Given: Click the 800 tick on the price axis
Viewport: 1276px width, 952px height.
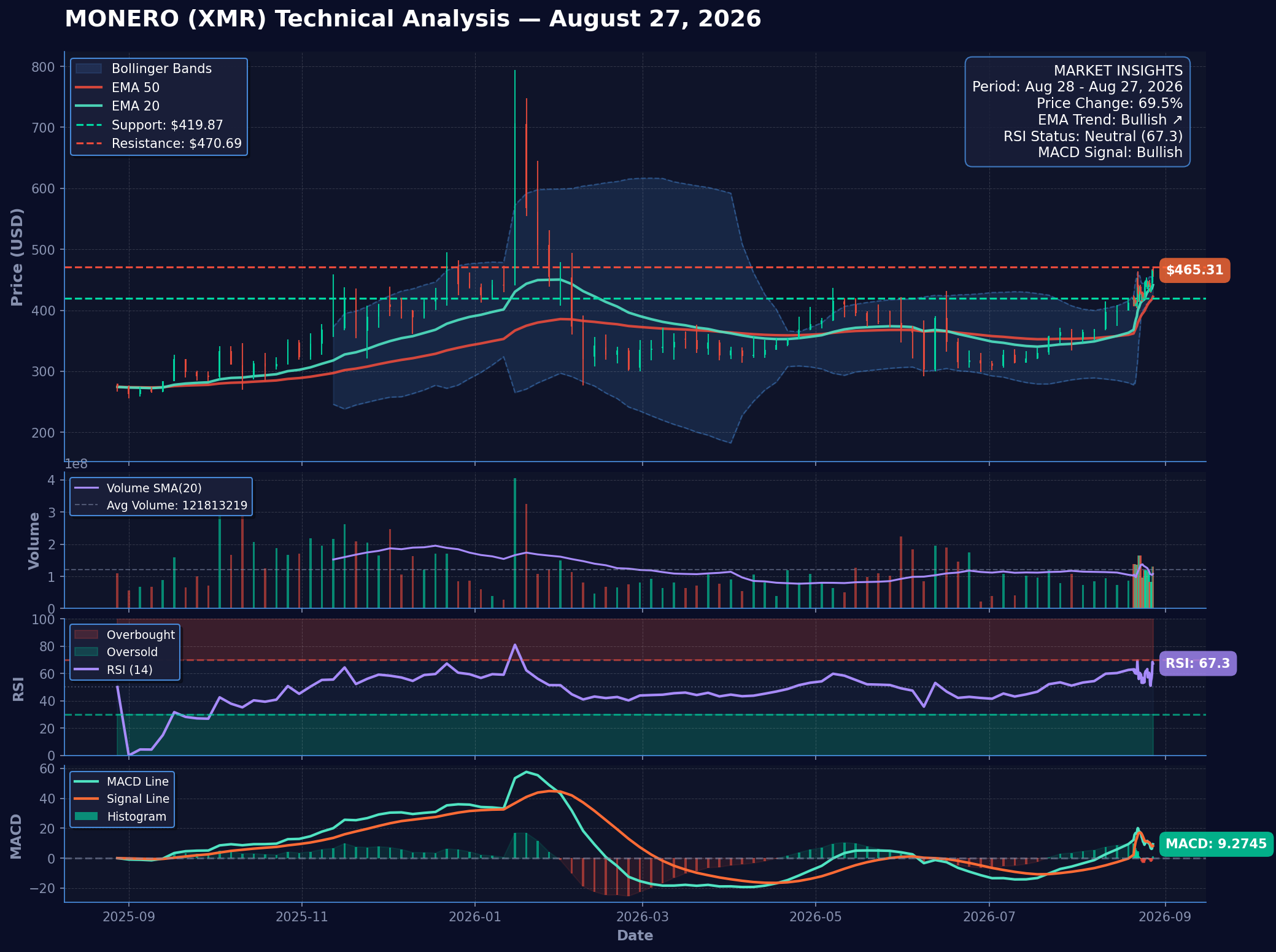Looking at the screenshot, I should [44, 67].
